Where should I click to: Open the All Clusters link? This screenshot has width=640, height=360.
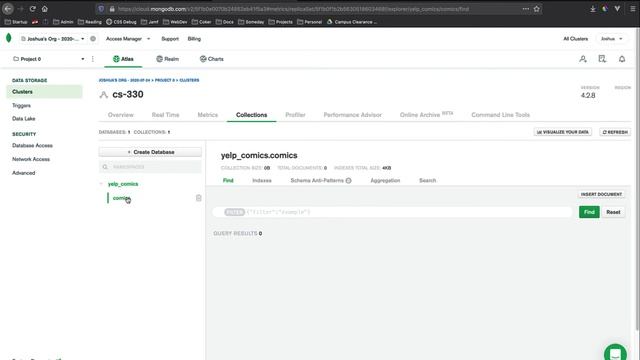576,39
